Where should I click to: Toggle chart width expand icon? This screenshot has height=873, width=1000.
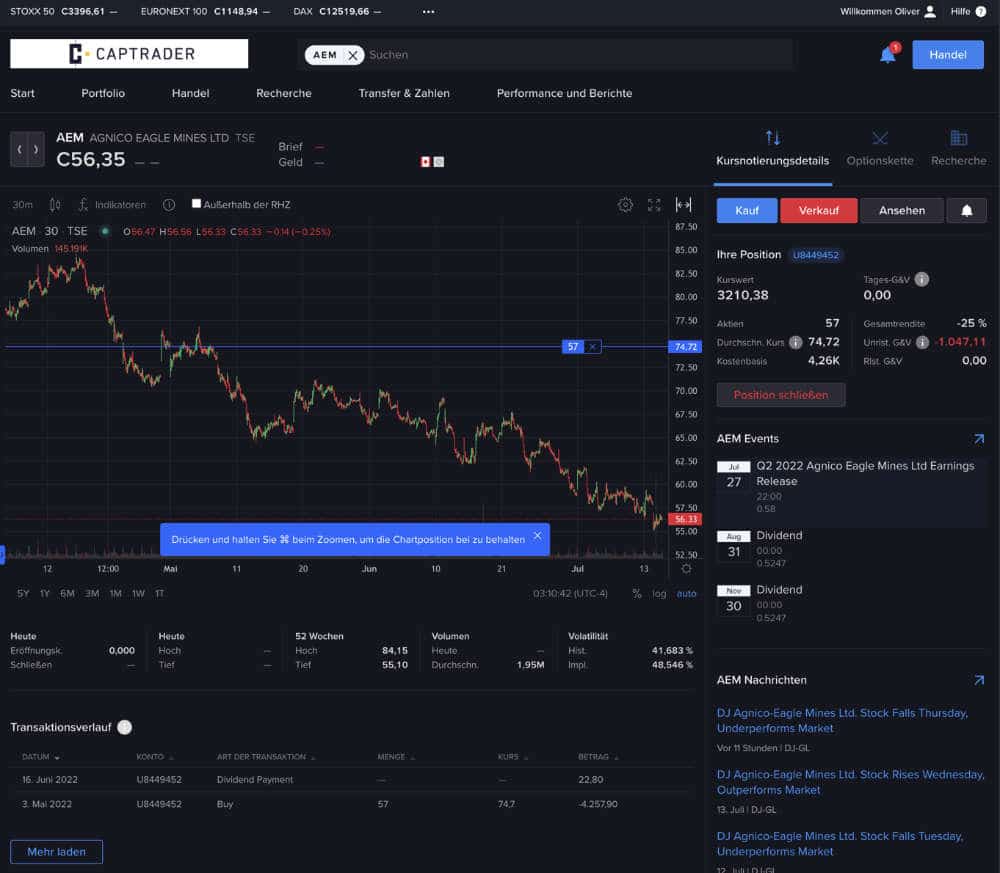683,205
